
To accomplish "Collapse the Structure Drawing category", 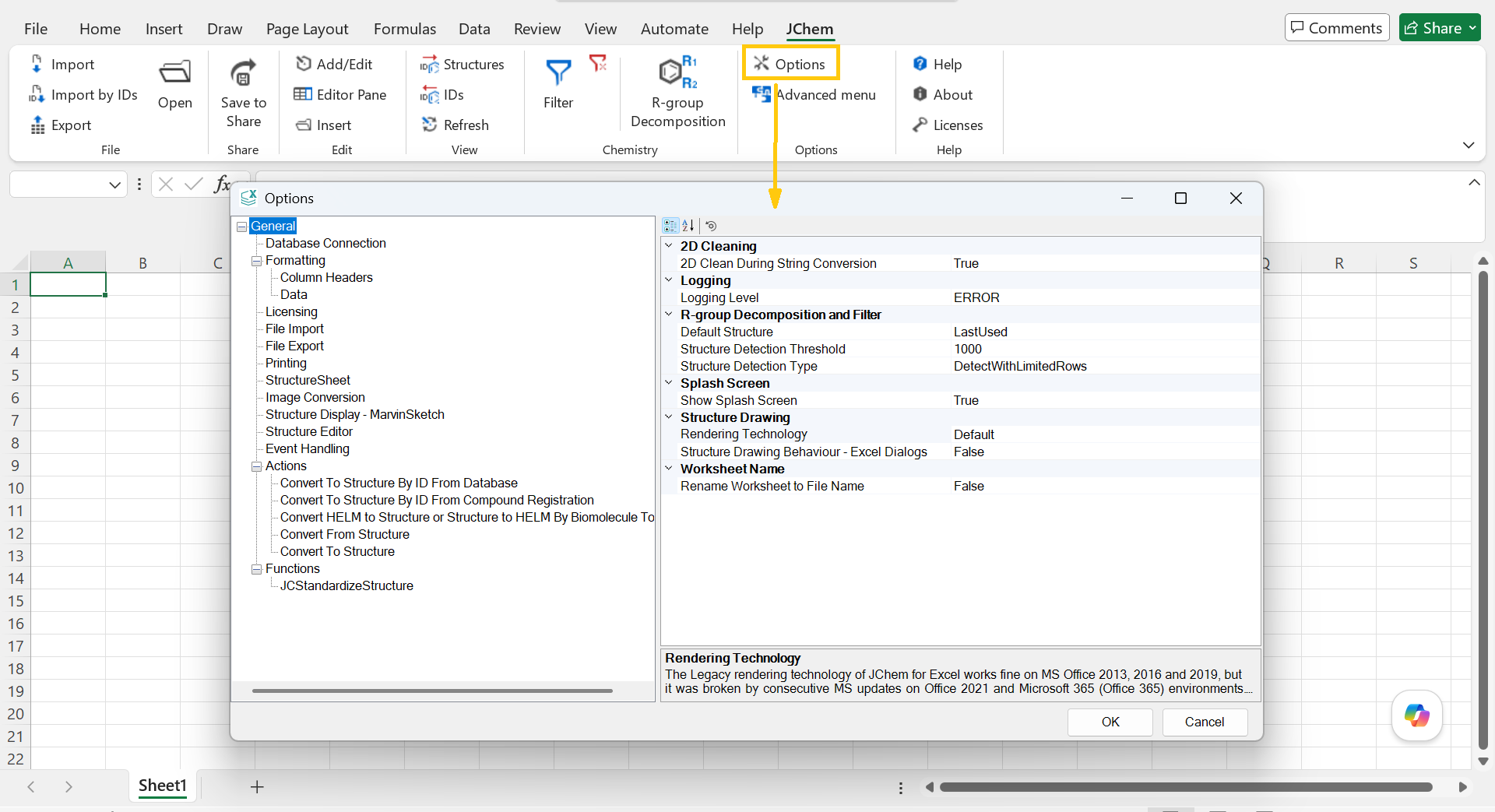I will tap(668, 417).
